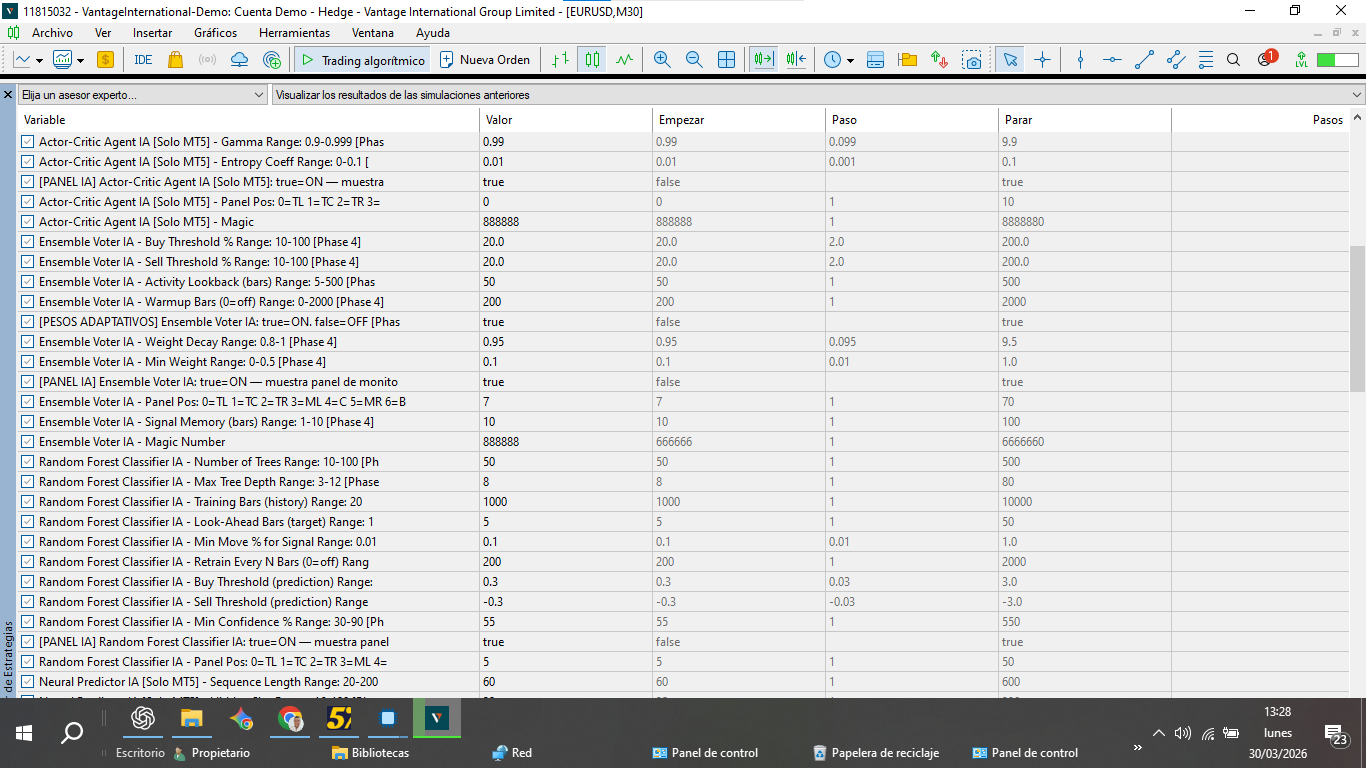
Task: Select the trendline drawing tool
Action: pos(1144,60)
